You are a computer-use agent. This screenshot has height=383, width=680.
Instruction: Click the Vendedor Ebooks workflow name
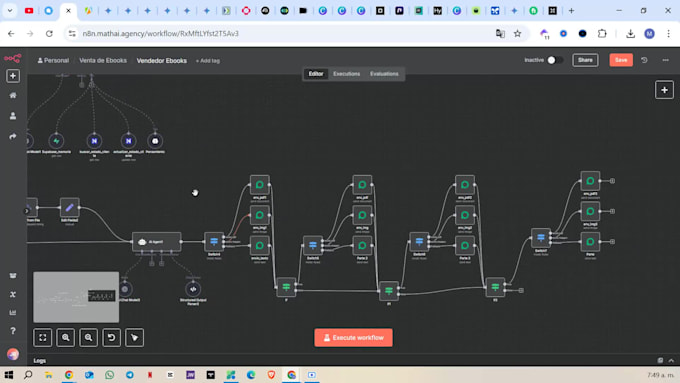pyautogui.click(x=162, y=61)
